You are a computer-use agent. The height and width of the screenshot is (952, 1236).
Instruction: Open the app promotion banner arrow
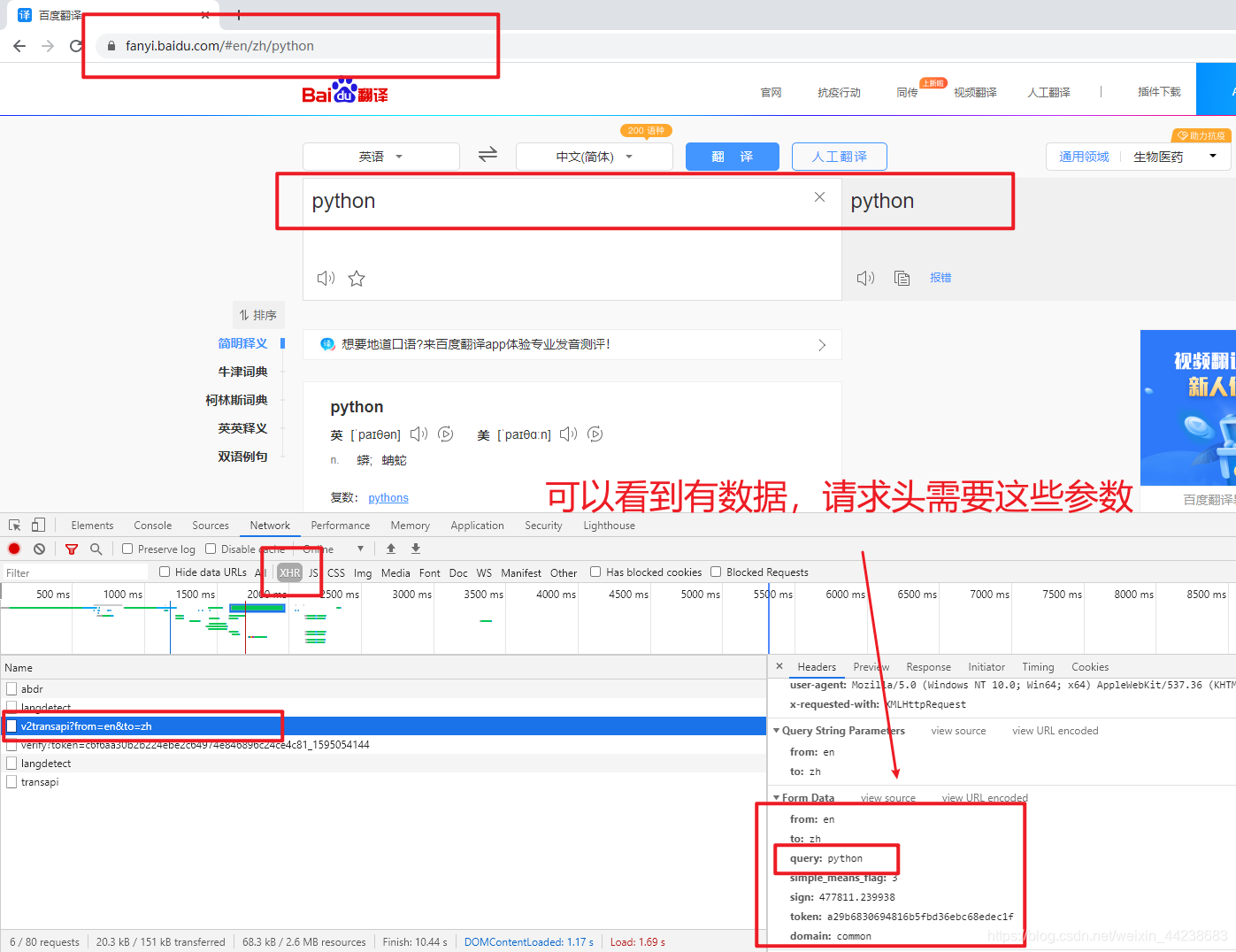pos(822,345)
